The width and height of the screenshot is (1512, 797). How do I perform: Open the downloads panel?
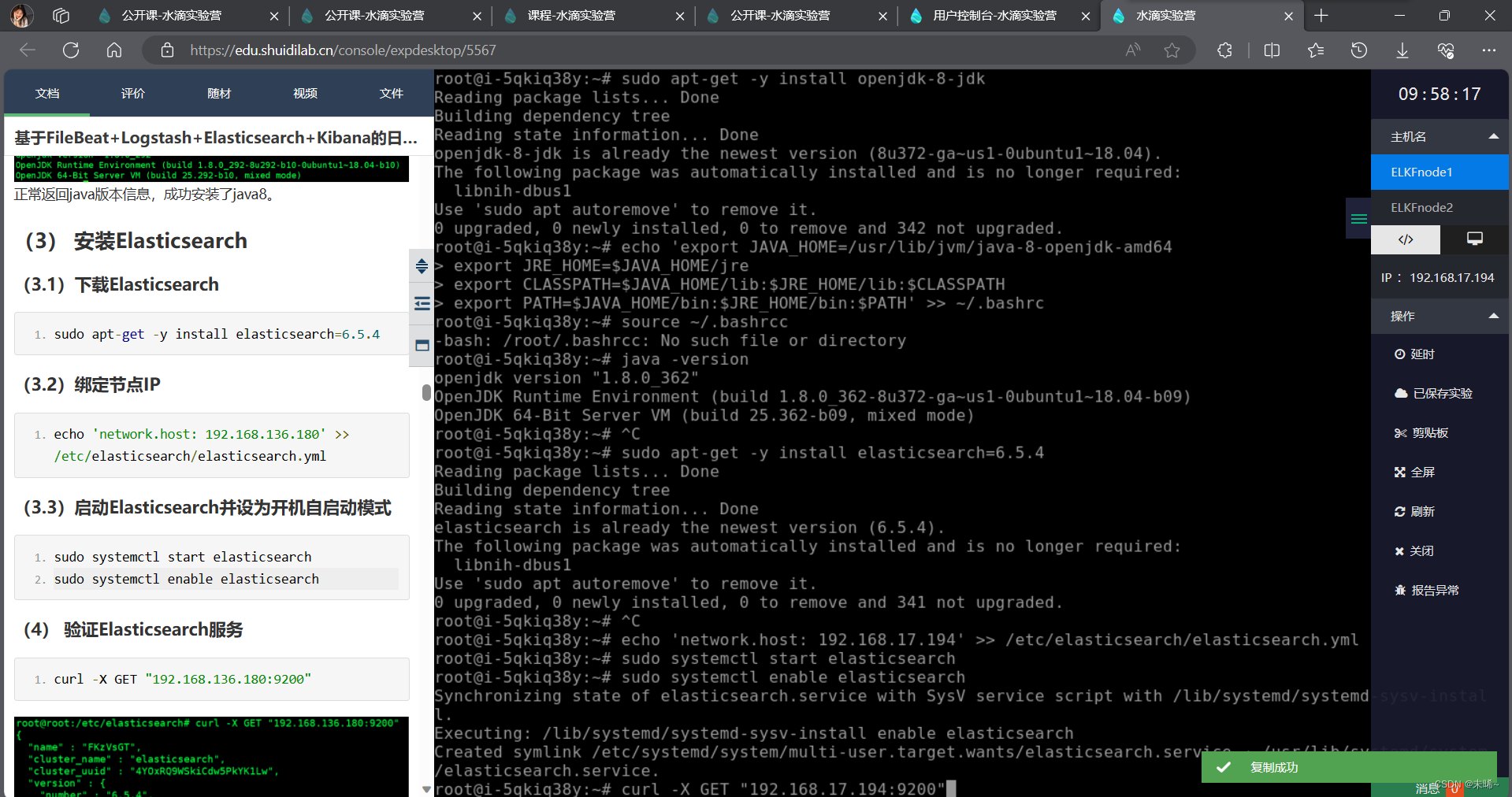coord(1402,50)
